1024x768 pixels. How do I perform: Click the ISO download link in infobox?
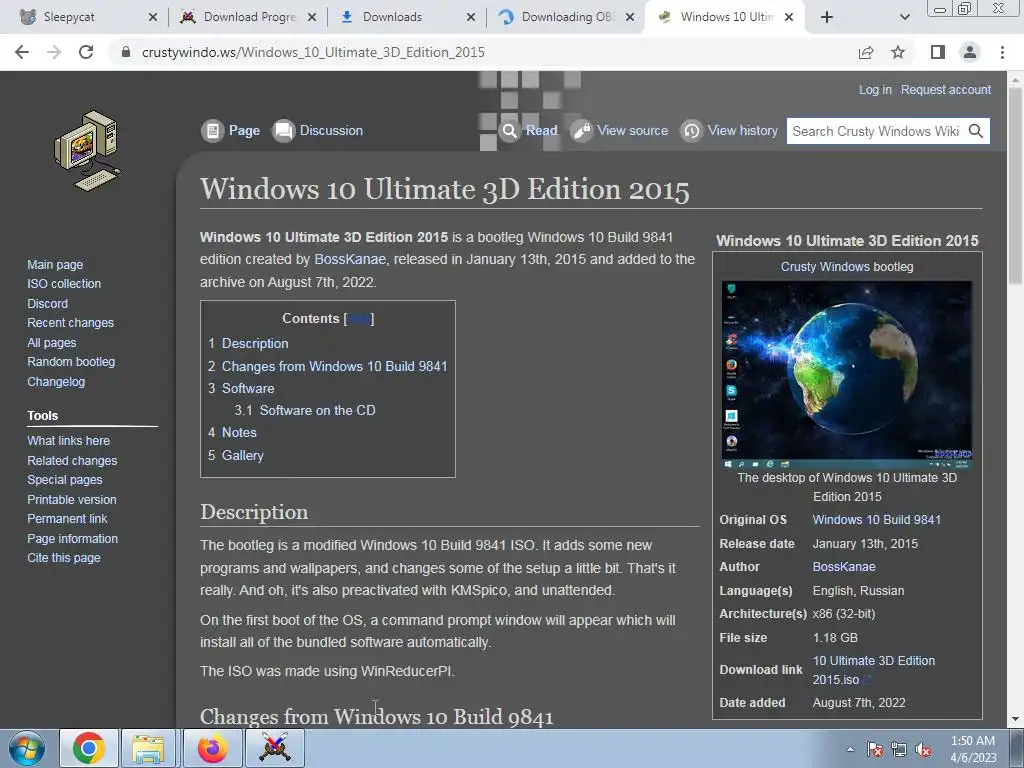pyautogui.click(x=874, y=670)
